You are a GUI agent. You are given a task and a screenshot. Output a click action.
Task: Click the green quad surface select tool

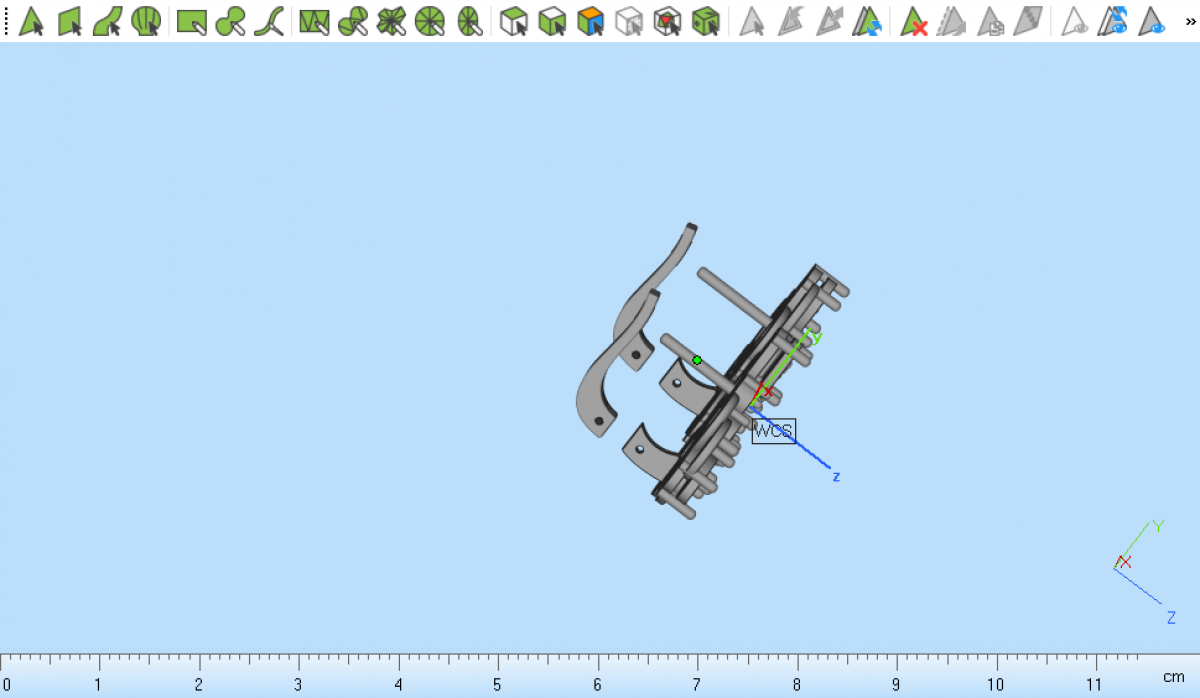click(x=70, y=21)
